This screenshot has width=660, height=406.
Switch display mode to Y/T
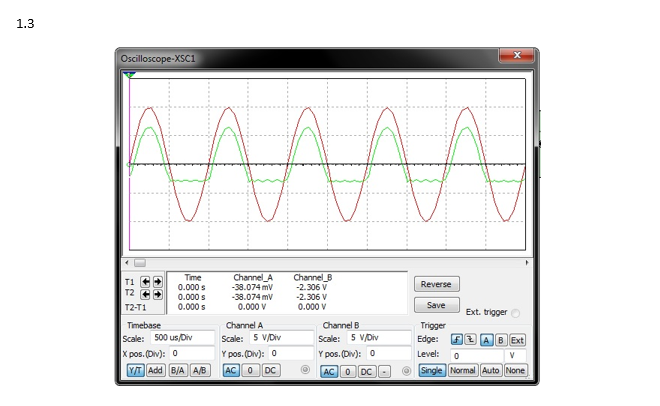point(134,370)
